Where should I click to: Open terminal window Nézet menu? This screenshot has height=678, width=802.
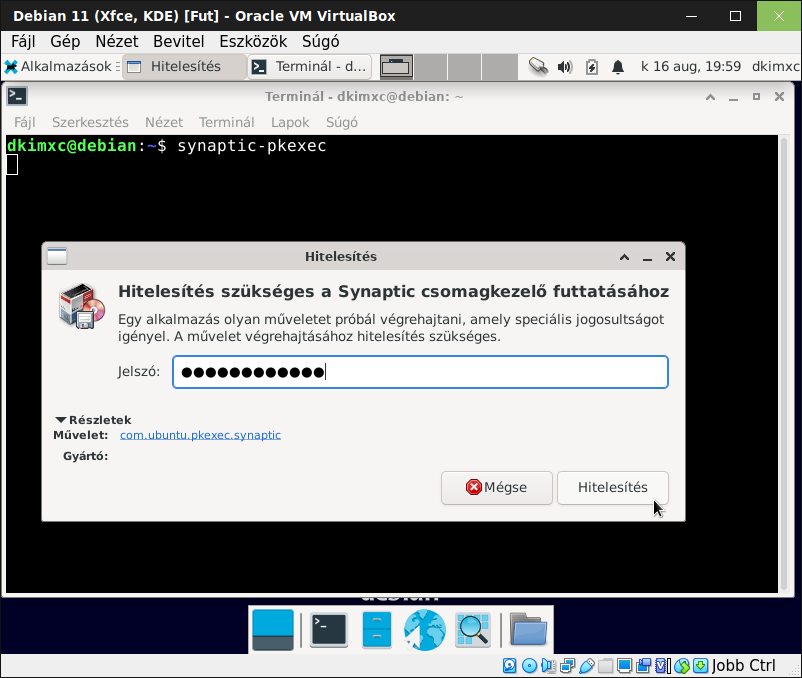point(164,122)
